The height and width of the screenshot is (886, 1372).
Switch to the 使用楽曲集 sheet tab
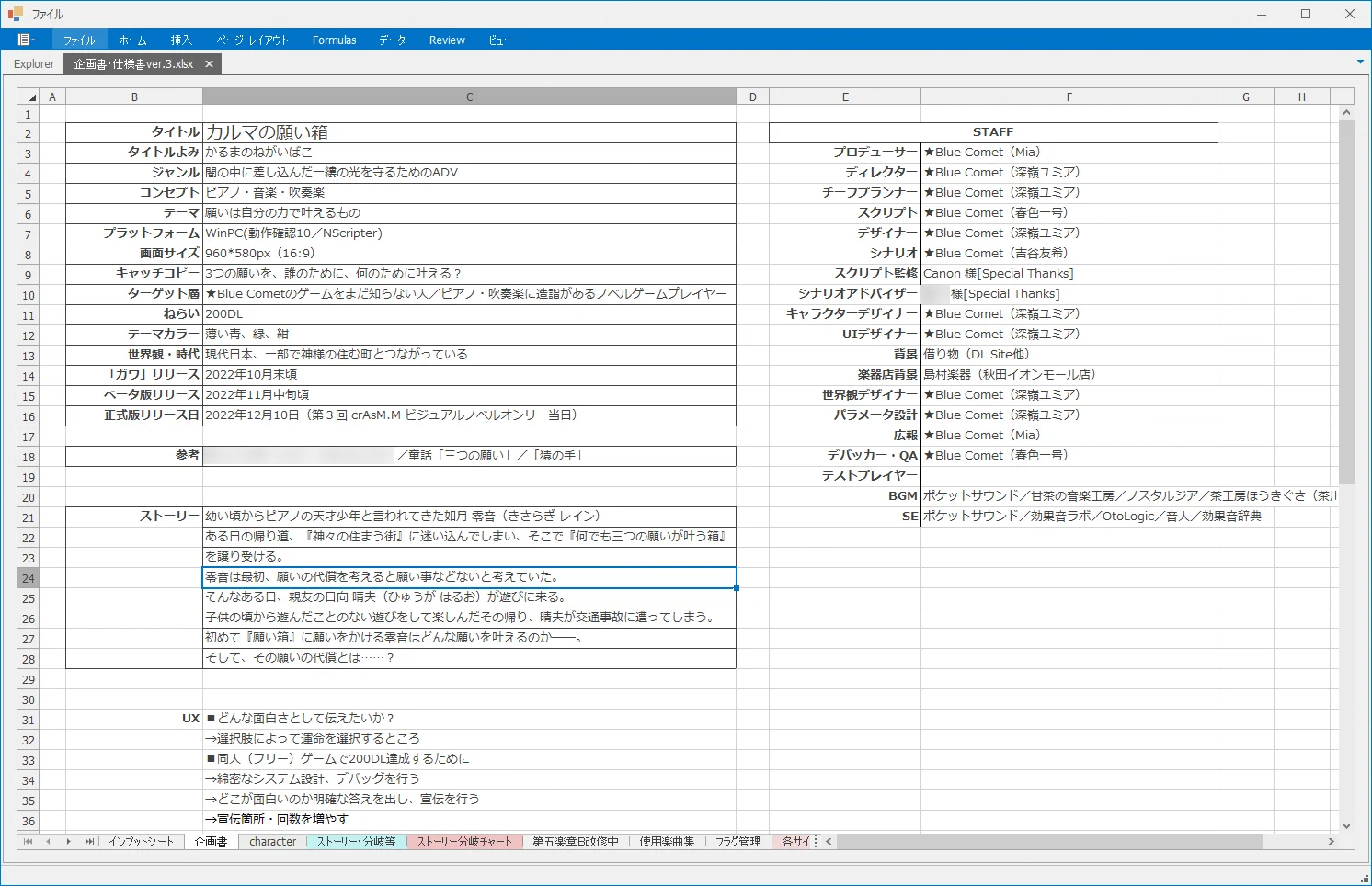[668, 841]
